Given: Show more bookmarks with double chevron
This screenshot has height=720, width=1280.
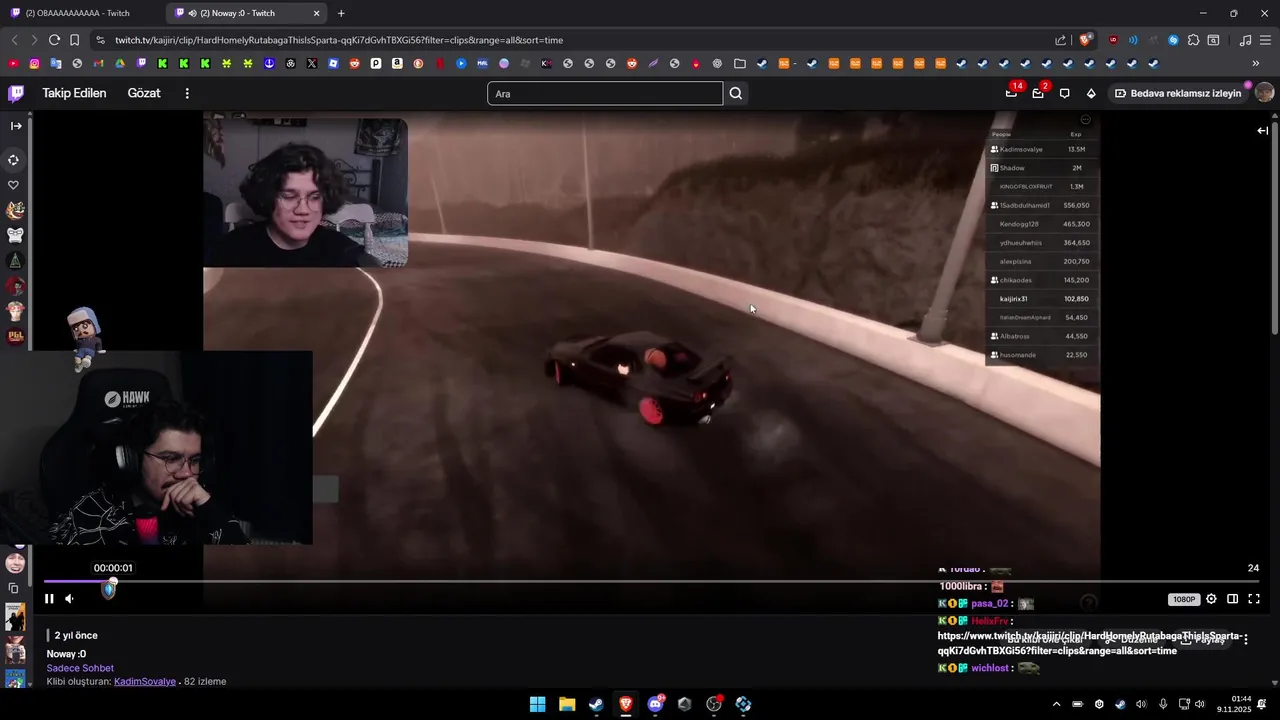Looking at the screenshot, I should [1255, 63].
